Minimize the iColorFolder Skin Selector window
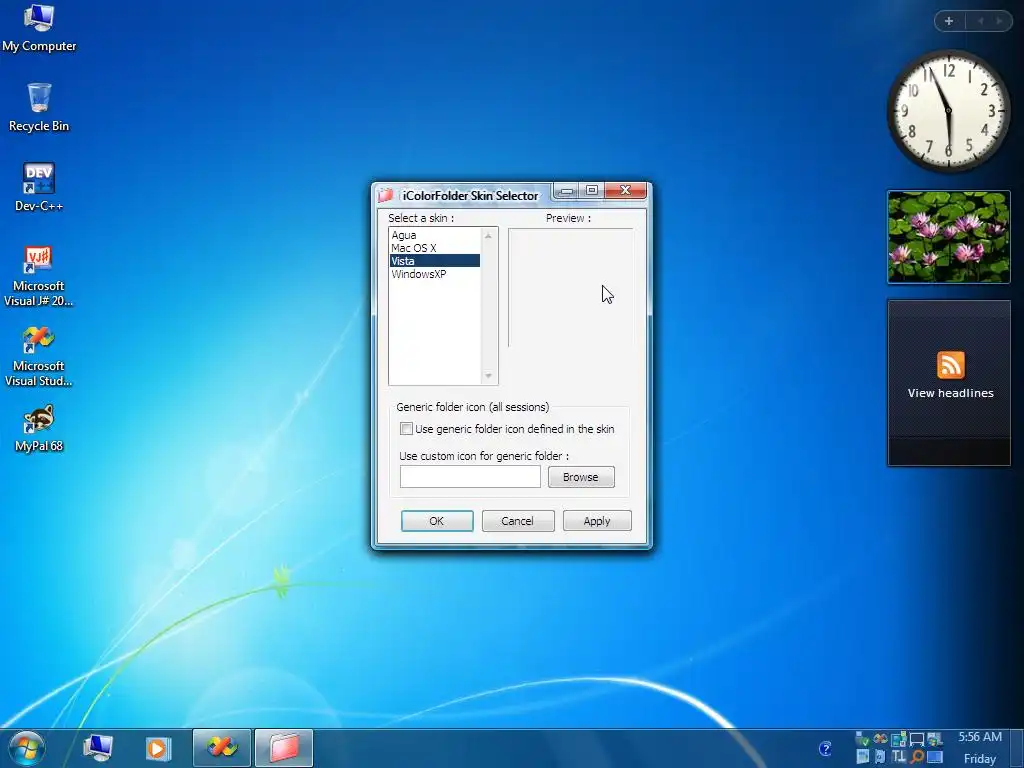1024x768 pixels. [x=566, y=190]
